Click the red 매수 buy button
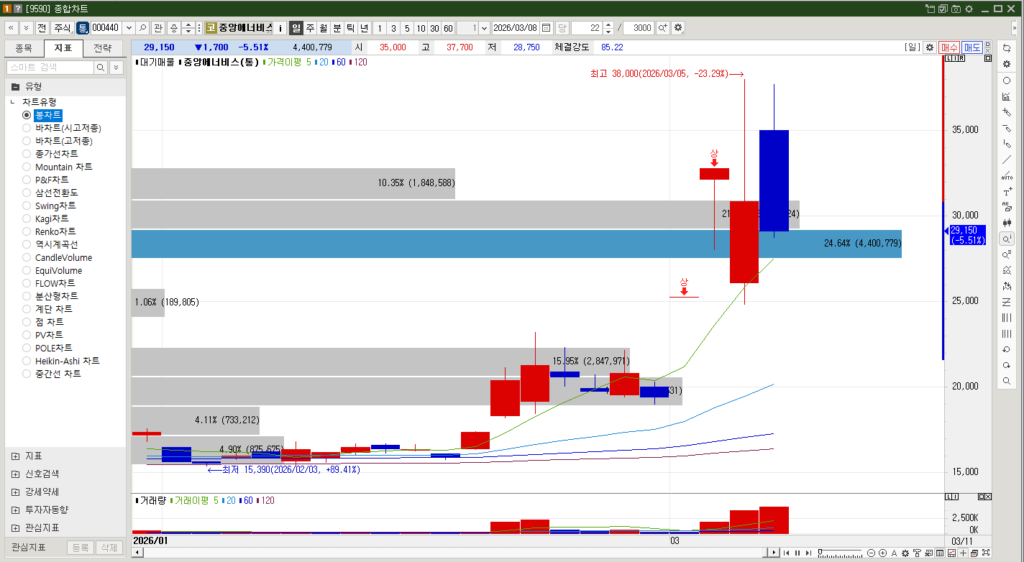The image size is (1024, 562). [x=949, y=47]
